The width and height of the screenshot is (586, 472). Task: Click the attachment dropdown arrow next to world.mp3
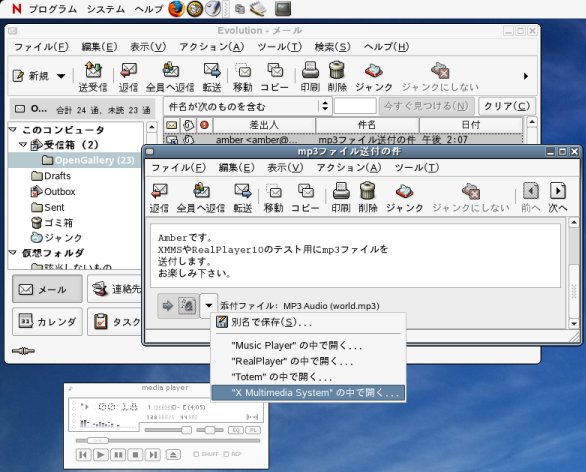pos(209,305)
